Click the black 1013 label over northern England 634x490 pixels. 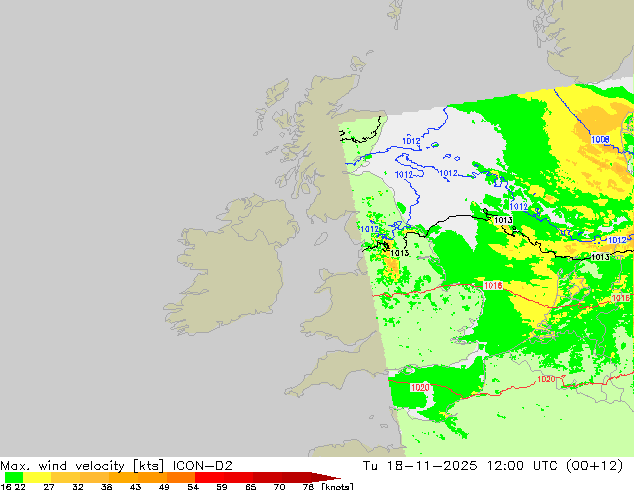pos(399,253)
